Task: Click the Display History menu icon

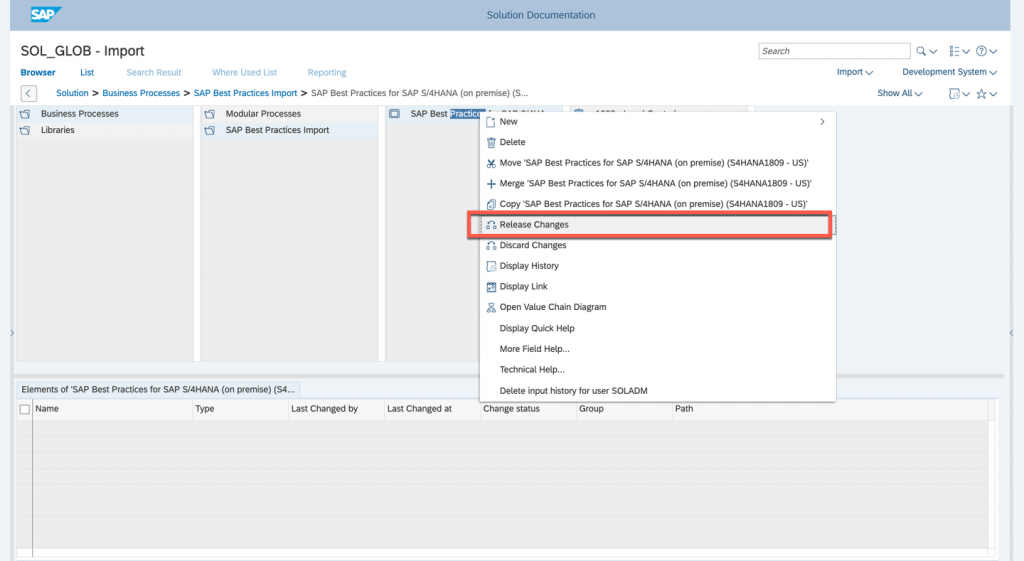Action: [x=491, y=266]
